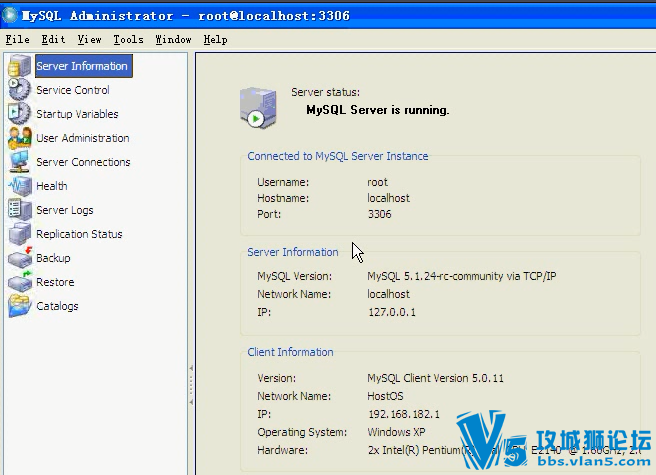Collapse sidebar using splitter handle

point(191,385)
